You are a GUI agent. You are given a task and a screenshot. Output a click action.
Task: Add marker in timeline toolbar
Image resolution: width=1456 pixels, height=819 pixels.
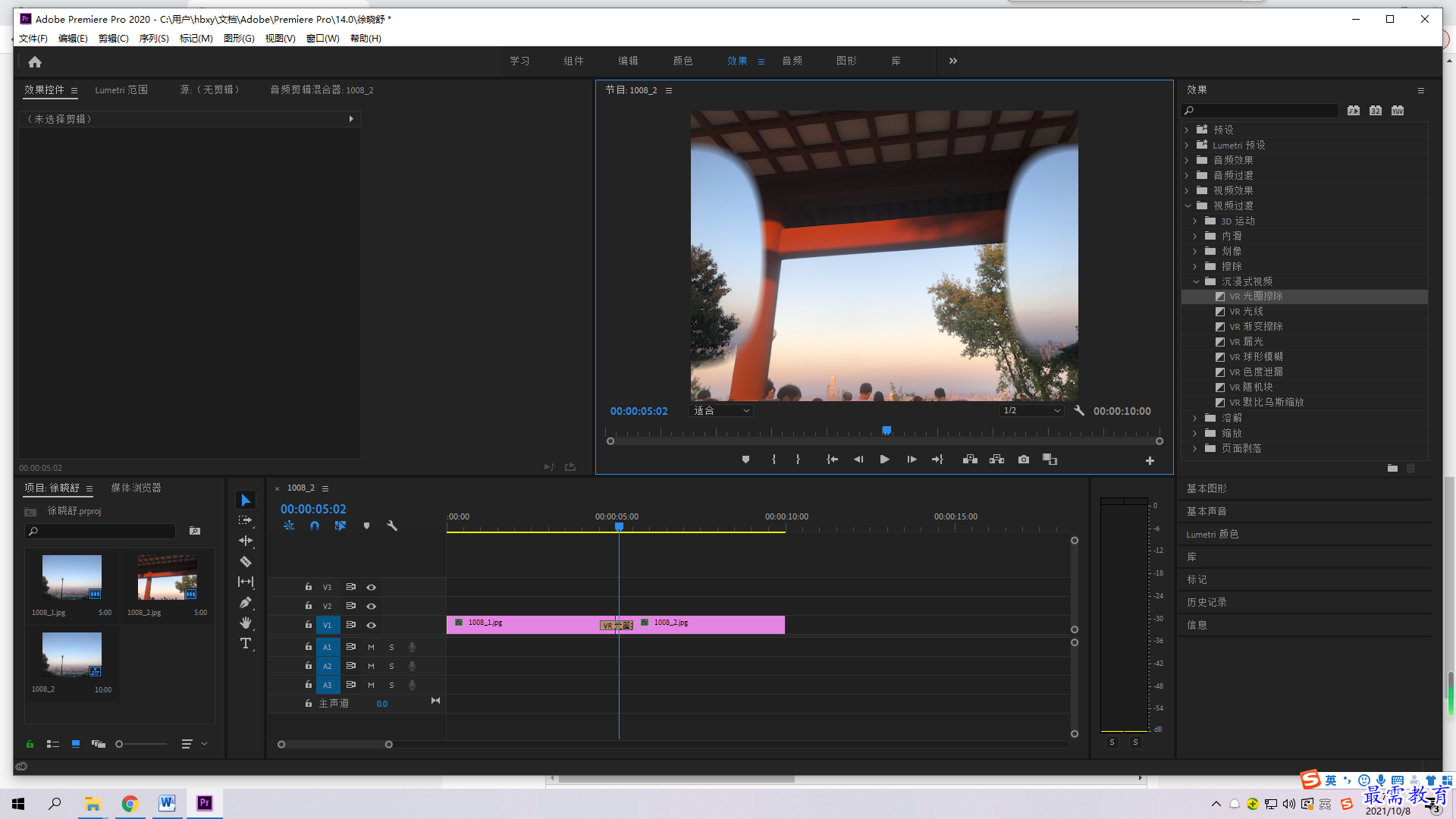366,526
